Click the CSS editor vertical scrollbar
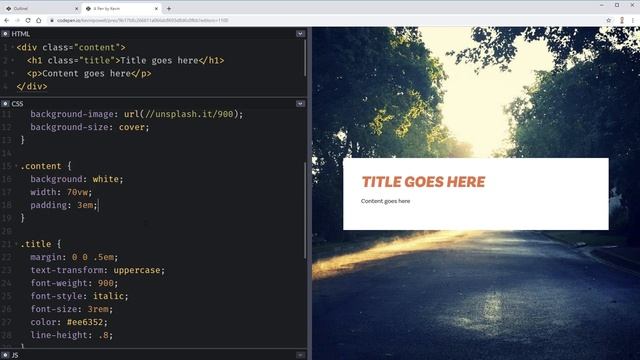640x360 pixels. 305,210
